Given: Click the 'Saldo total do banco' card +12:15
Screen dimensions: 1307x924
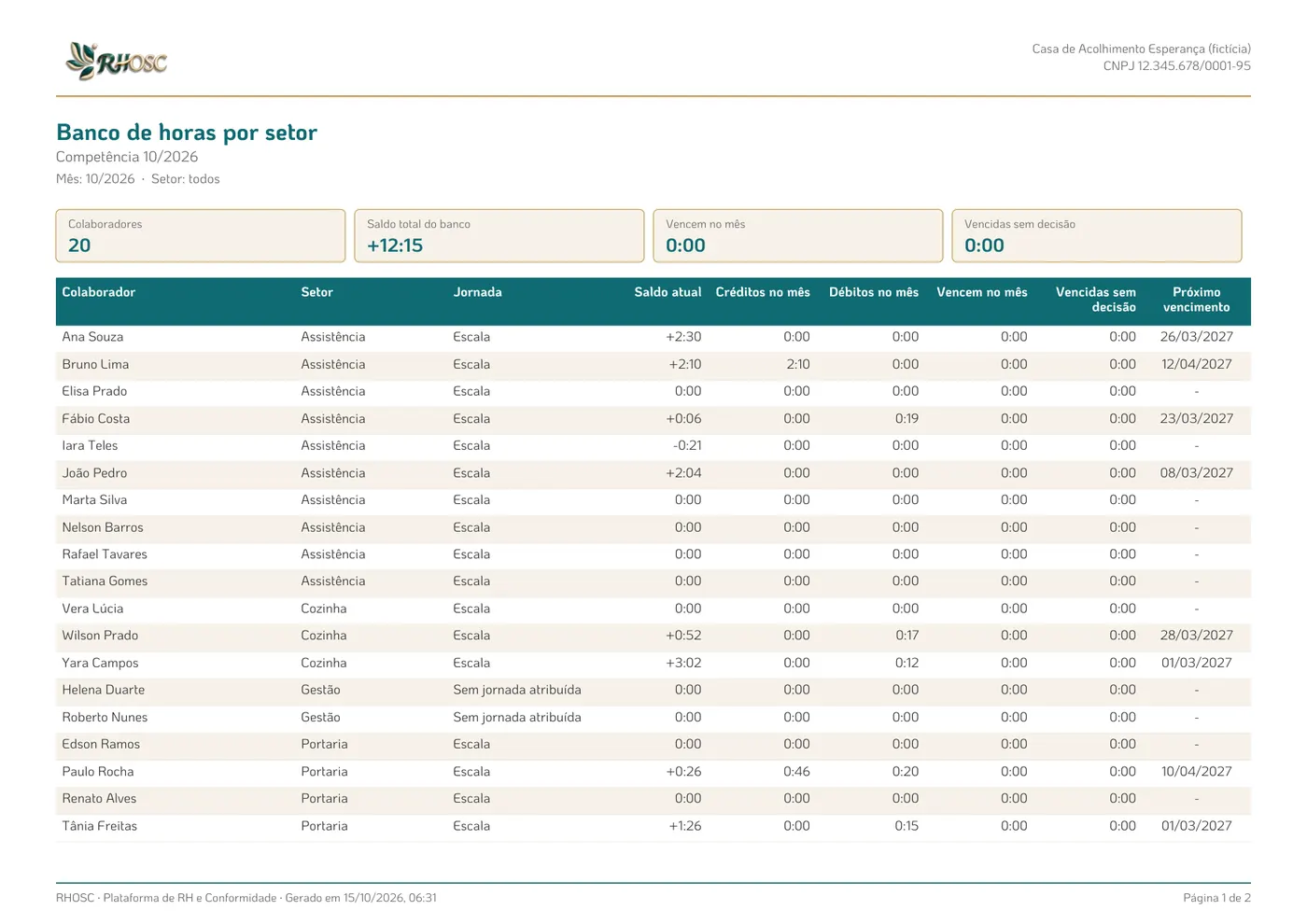Looking at the screenshot, I should [499, 235].
